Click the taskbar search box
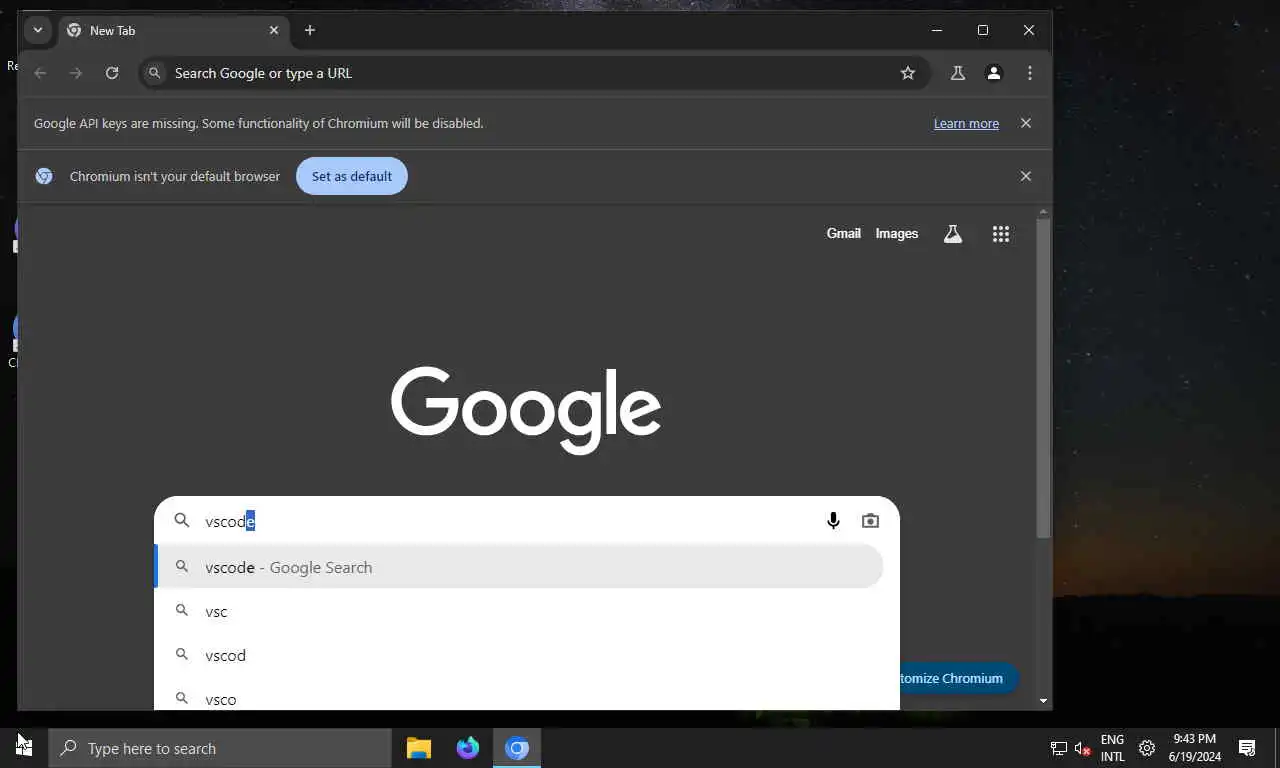 tap(220, 748)
